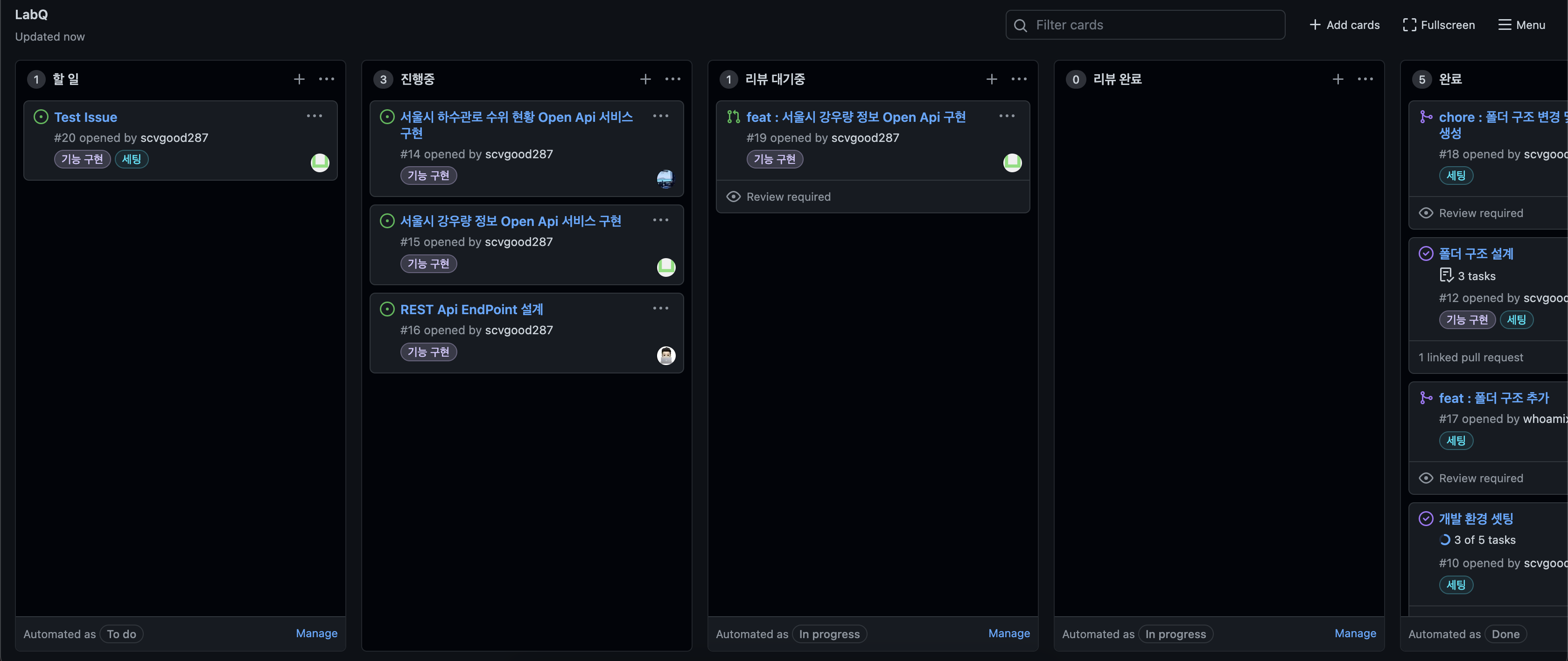Click the open-issue icon on REST Api EndPoint card

click(x=387, y=309)
